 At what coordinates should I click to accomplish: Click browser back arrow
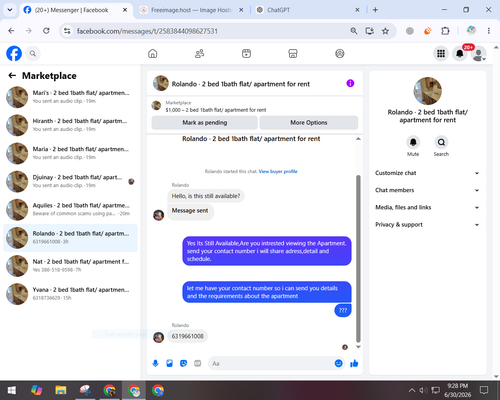(x=11, y=31)
